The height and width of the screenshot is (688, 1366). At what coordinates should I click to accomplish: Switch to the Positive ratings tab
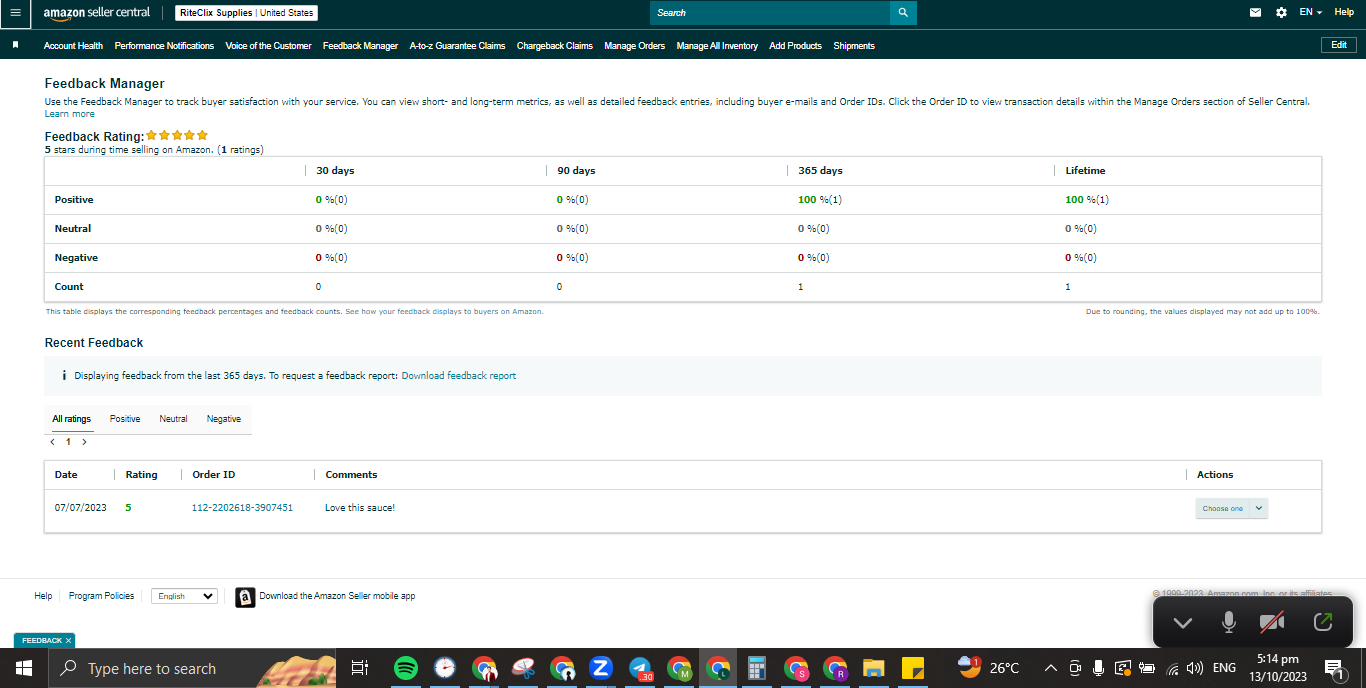tap(125, 419)
